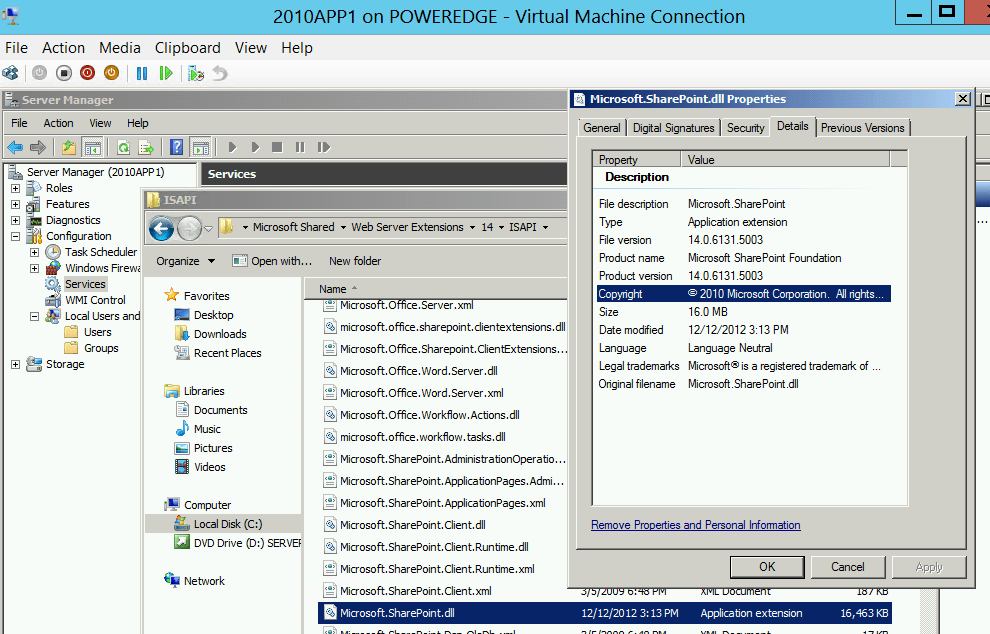Click Server Manager Refresh icon
Screen dimensions: 990x634
click(x=123, y=147)
